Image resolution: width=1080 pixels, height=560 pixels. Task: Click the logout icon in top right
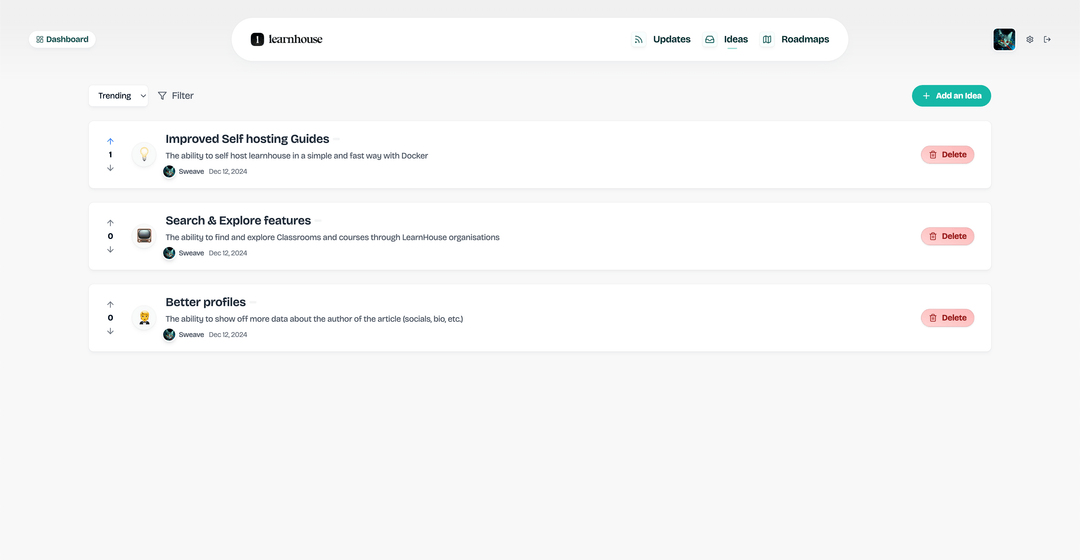click(1047, 40)
